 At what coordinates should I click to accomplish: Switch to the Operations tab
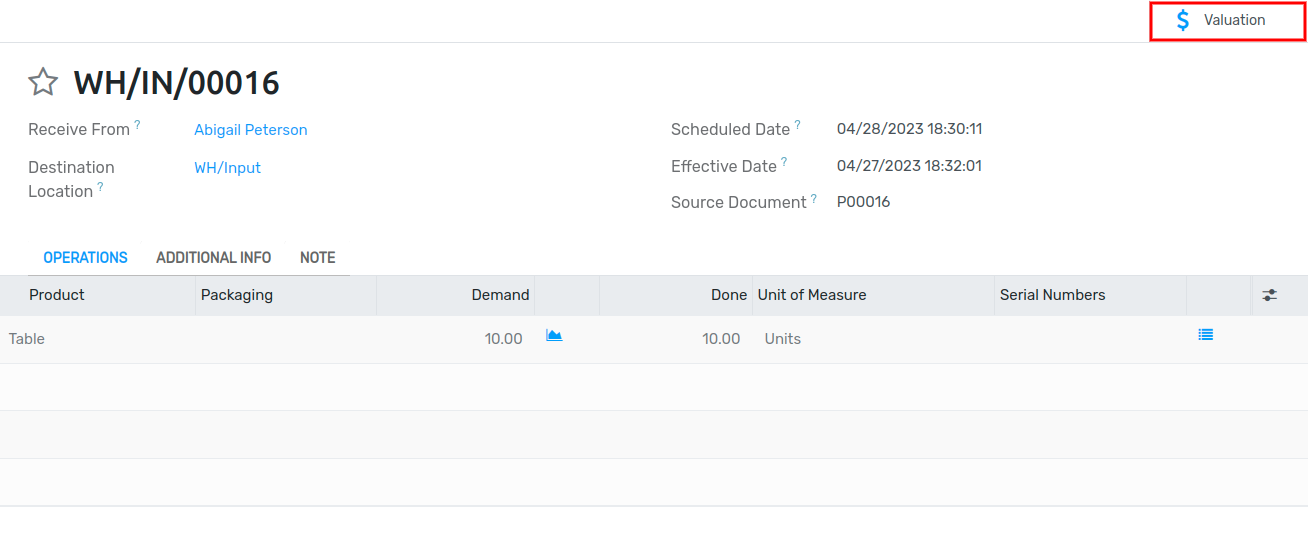[x=85, y=257]
